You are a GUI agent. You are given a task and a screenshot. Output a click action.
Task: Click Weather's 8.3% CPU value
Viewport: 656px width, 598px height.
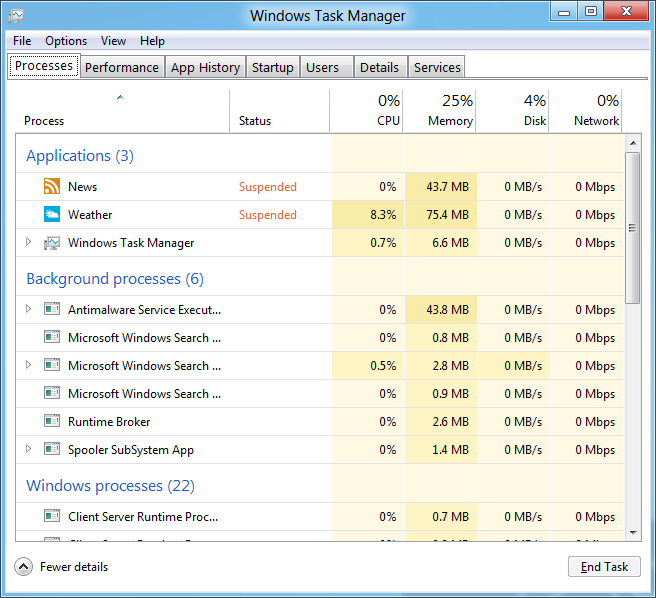pyautogui.click(x=383, y=215)
